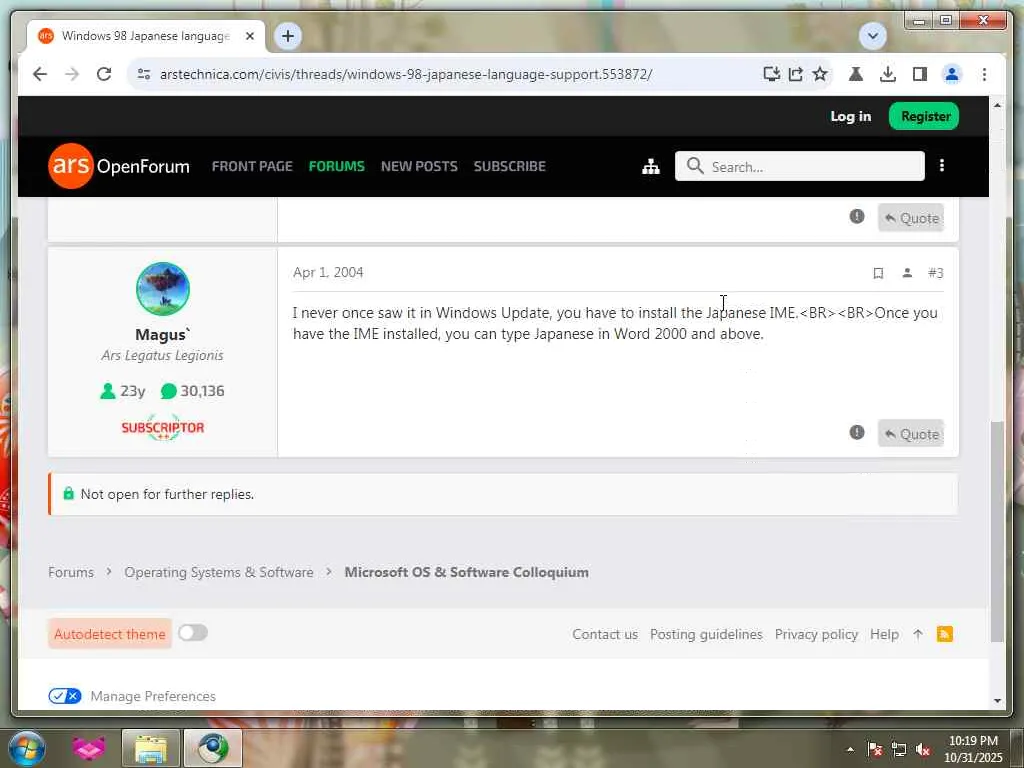1024x768 pixels.
Task: Open the Magus` username link
Action: (x=163, y=335)
